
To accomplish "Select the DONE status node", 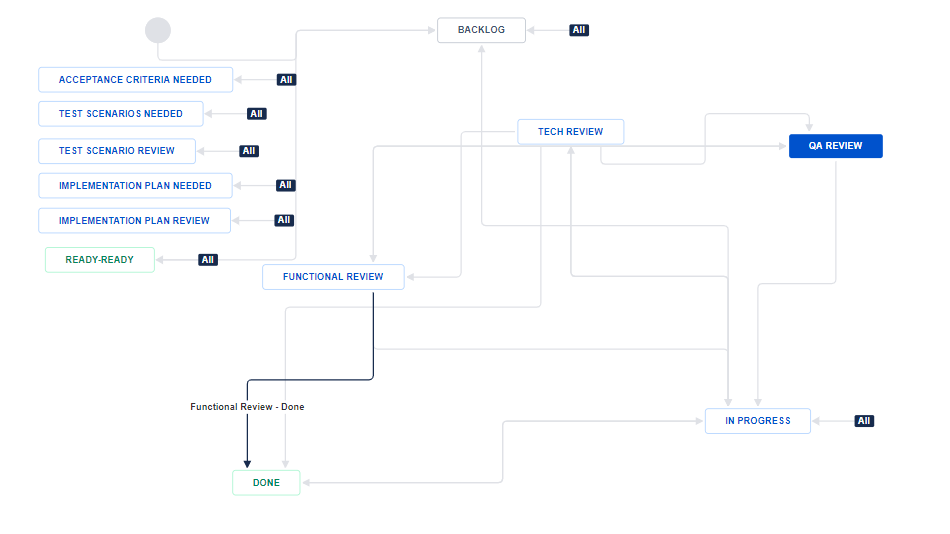I will pyautogui.click(x=267, y=483).
